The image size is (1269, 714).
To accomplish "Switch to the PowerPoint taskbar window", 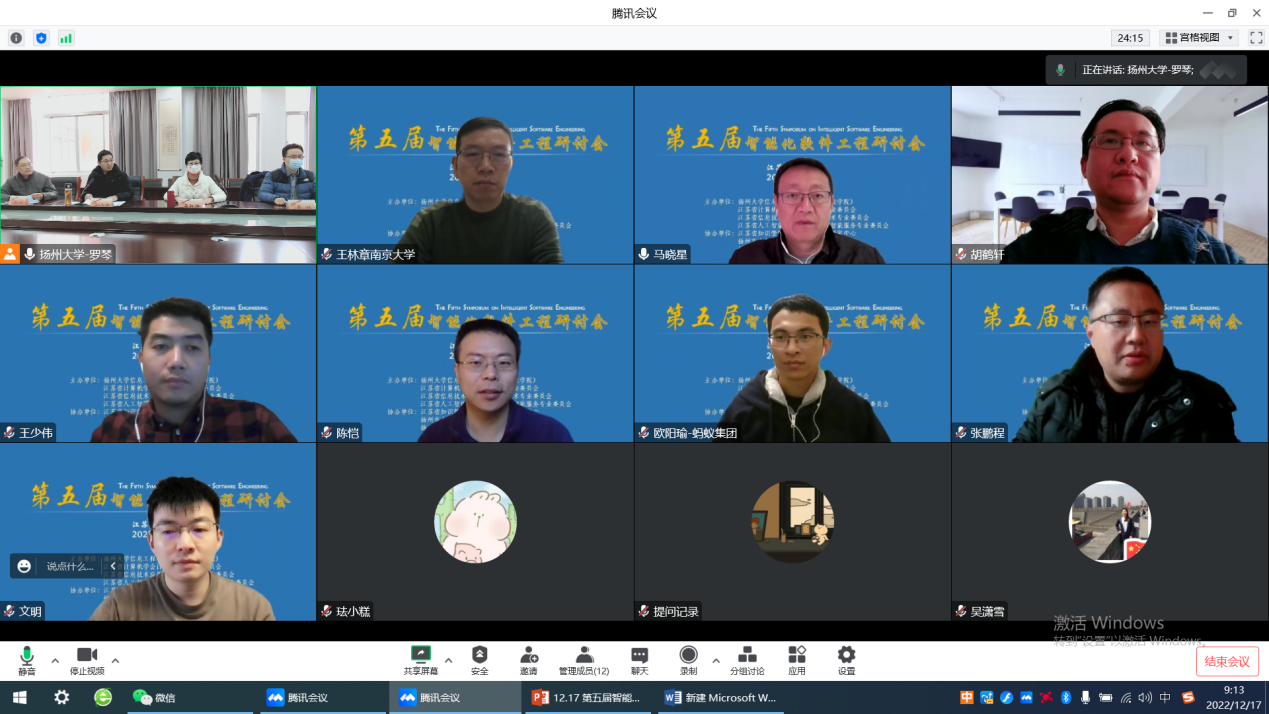I will (x=586, y=697).
